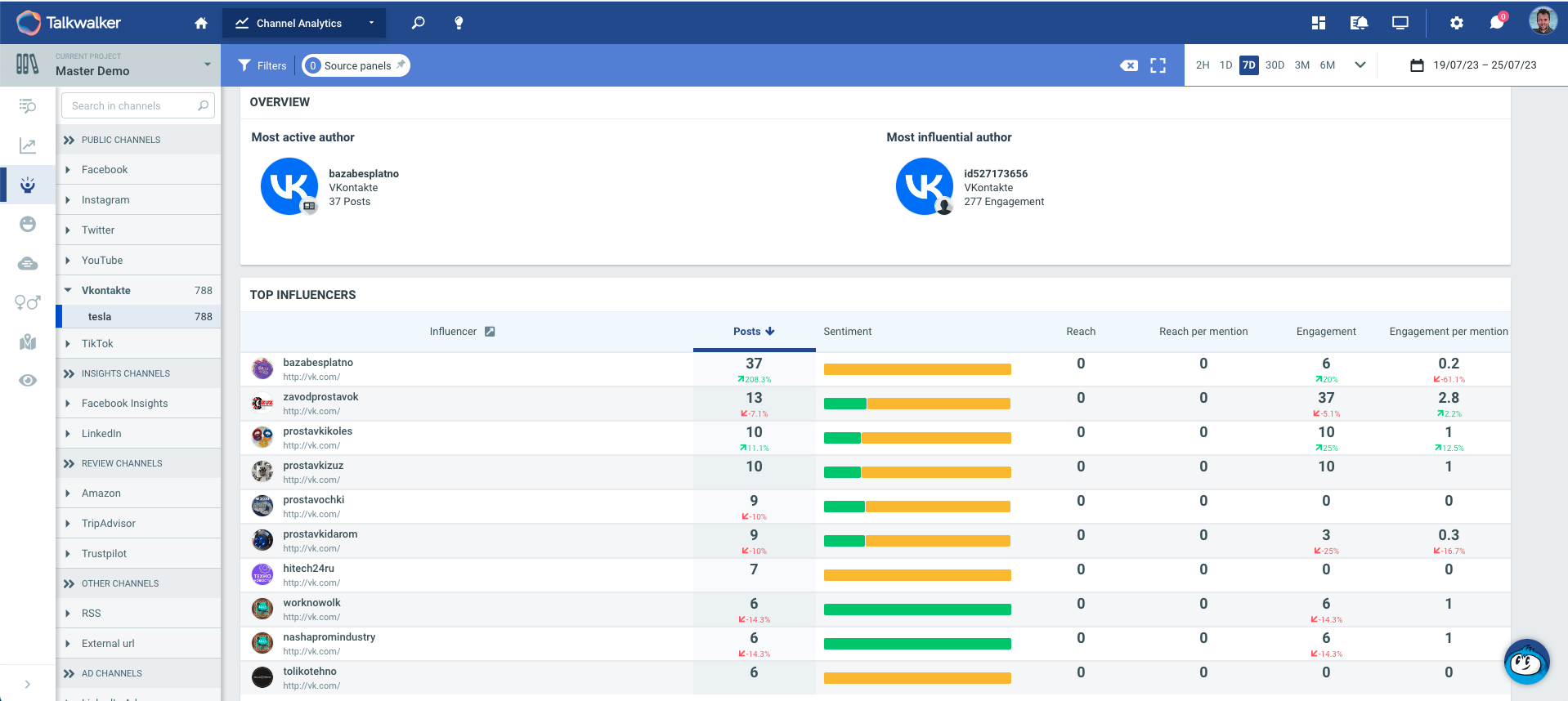Open the demographics gender sidebar icon
This screenshot has width=1568, height=701.
coord(28,302)
